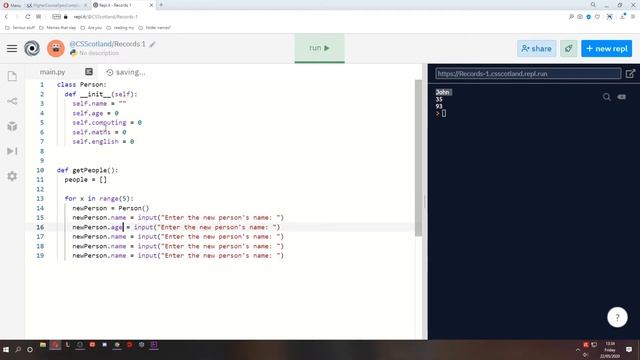Screen dimensions: 640x360
Task: Click code line 'for x in range(5):'
Action: coord(99,198)
